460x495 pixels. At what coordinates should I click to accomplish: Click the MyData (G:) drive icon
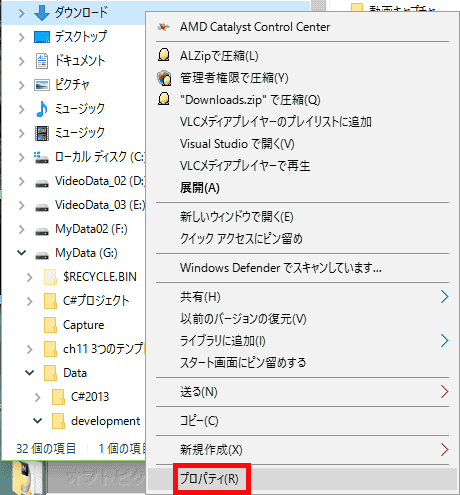(x=42, y=255)
